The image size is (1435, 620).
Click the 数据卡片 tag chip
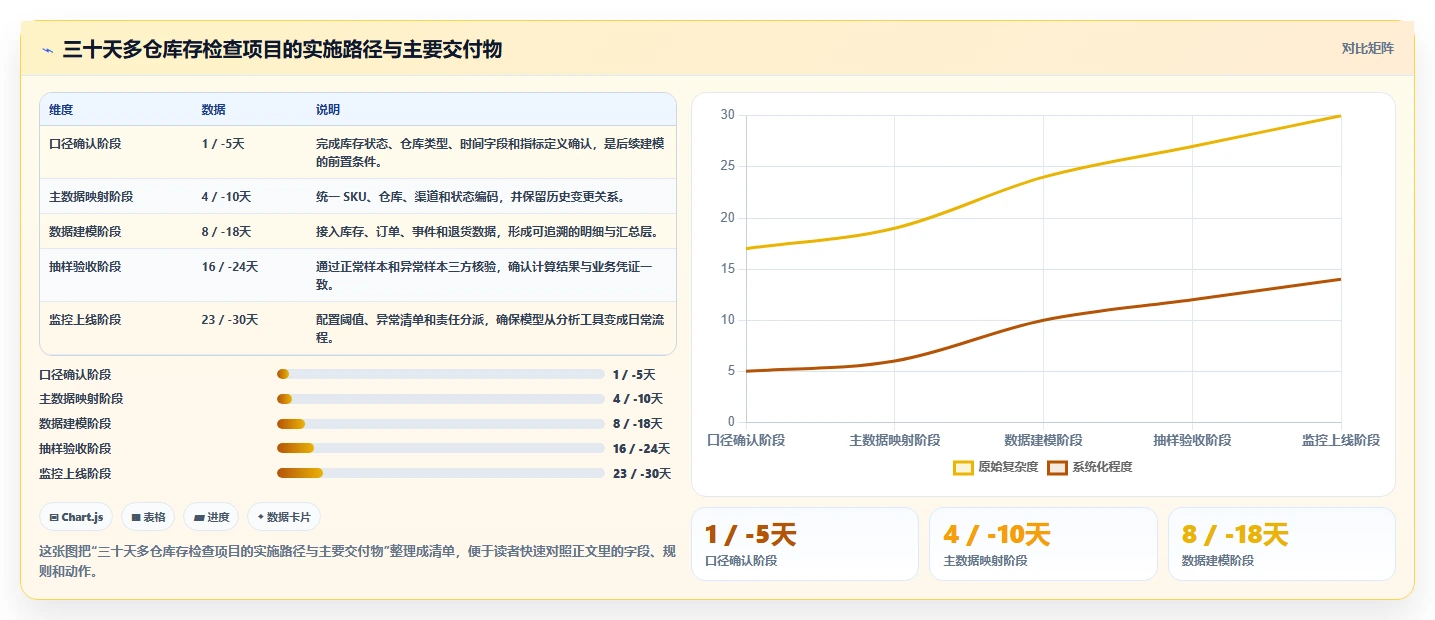pyautogui.click(x=284, y=517)
